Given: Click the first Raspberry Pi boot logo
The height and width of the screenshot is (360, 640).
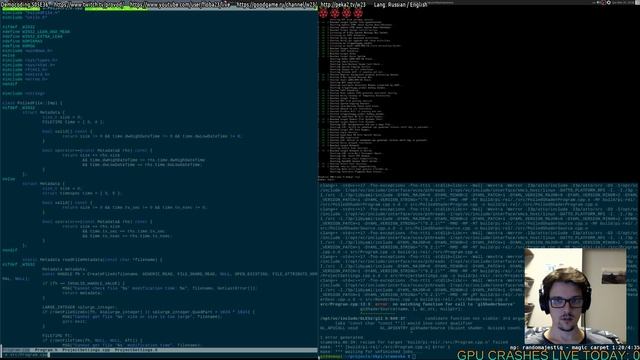Looking at the screenshot, I should (x=324, y=13).
